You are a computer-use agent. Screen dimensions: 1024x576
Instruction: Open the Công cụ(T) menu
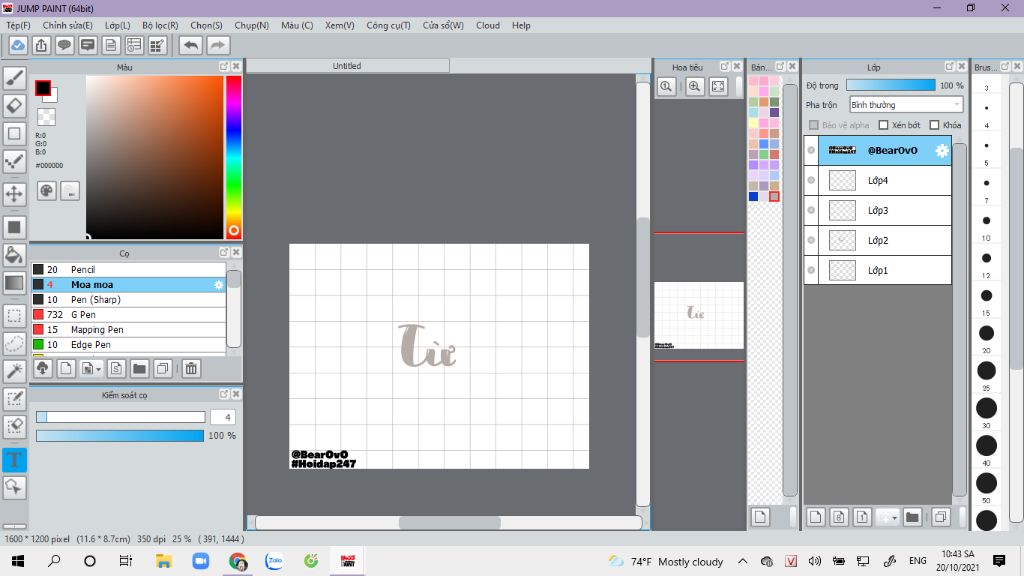pos(388,25)
